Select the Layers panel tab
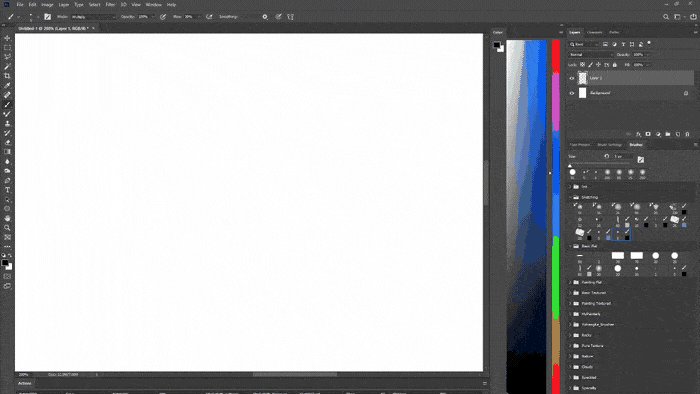The image size is (700, 394). 575,32
